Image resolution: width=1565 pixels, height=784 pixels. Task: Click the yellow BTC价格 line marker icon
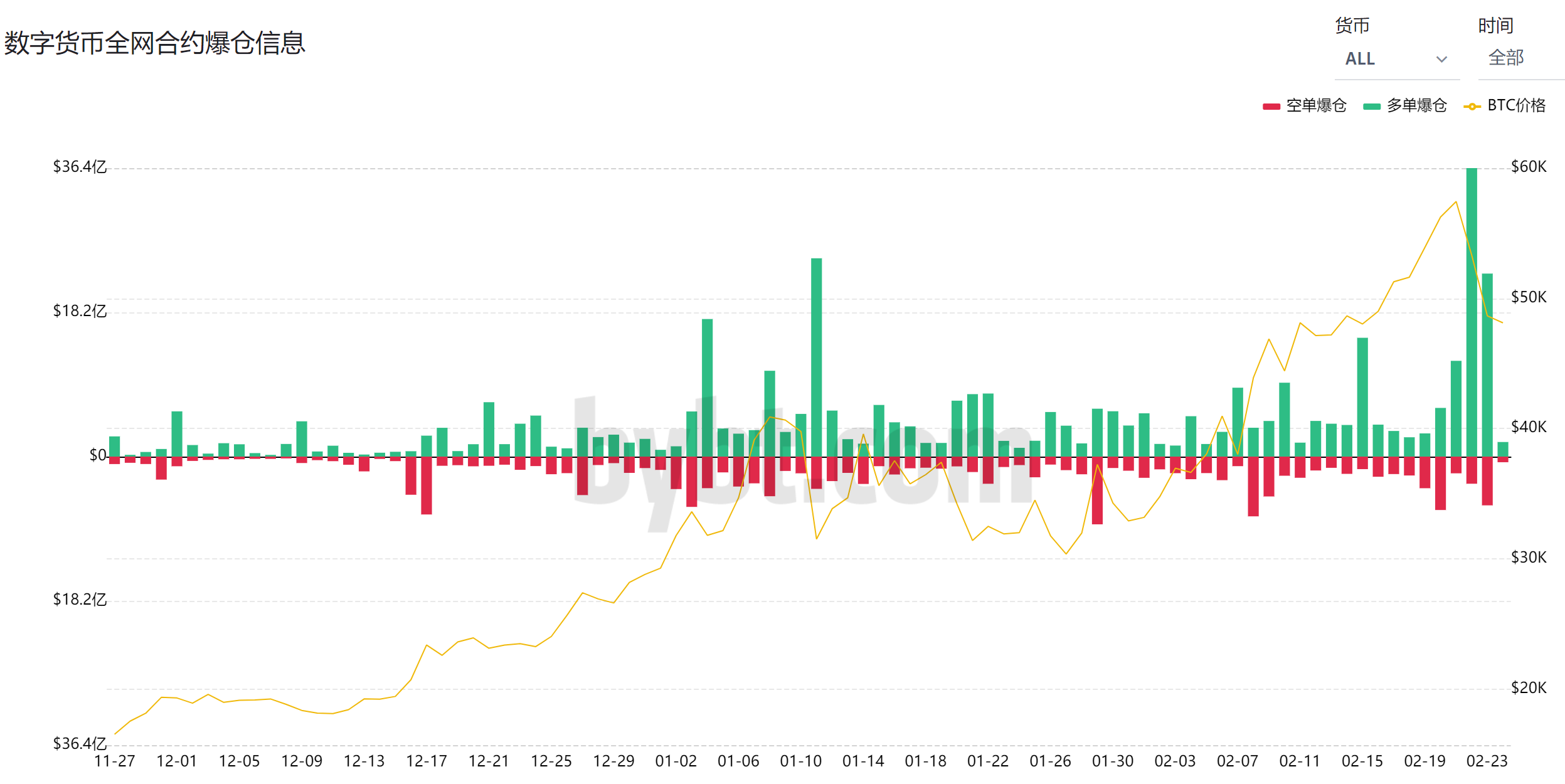(1472, 107)
